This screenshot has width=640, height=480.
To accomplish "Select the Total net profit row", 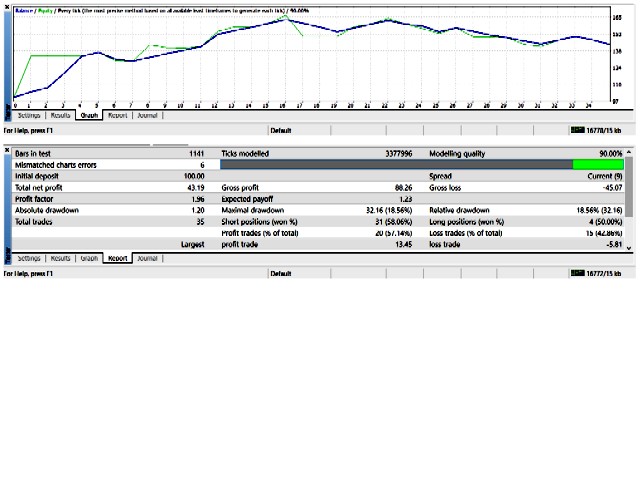I will pyautogui.click(x=110, y=187).
